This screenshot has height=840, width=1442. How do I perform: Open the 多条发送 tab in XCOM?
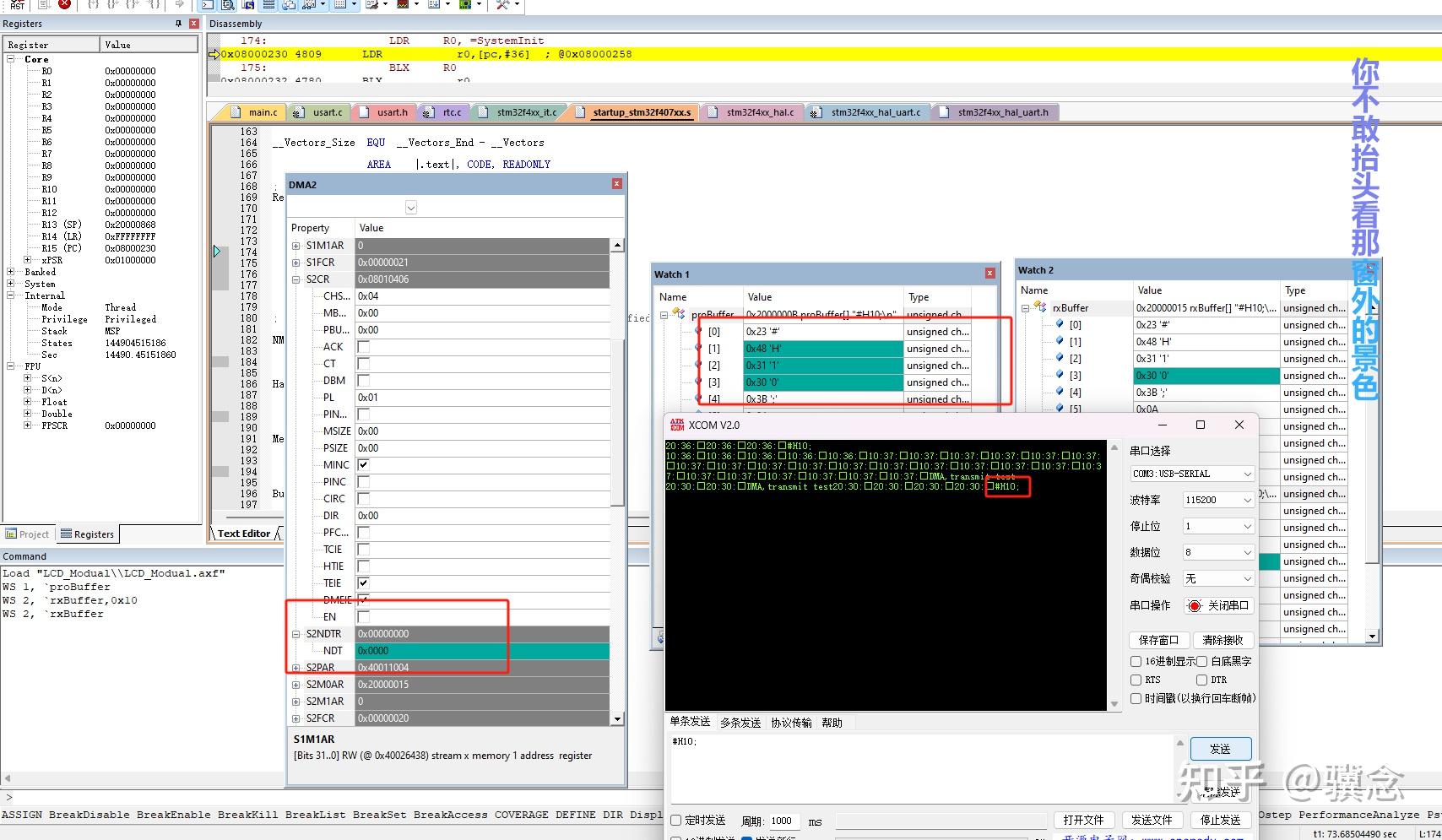(x=740, y=723)
